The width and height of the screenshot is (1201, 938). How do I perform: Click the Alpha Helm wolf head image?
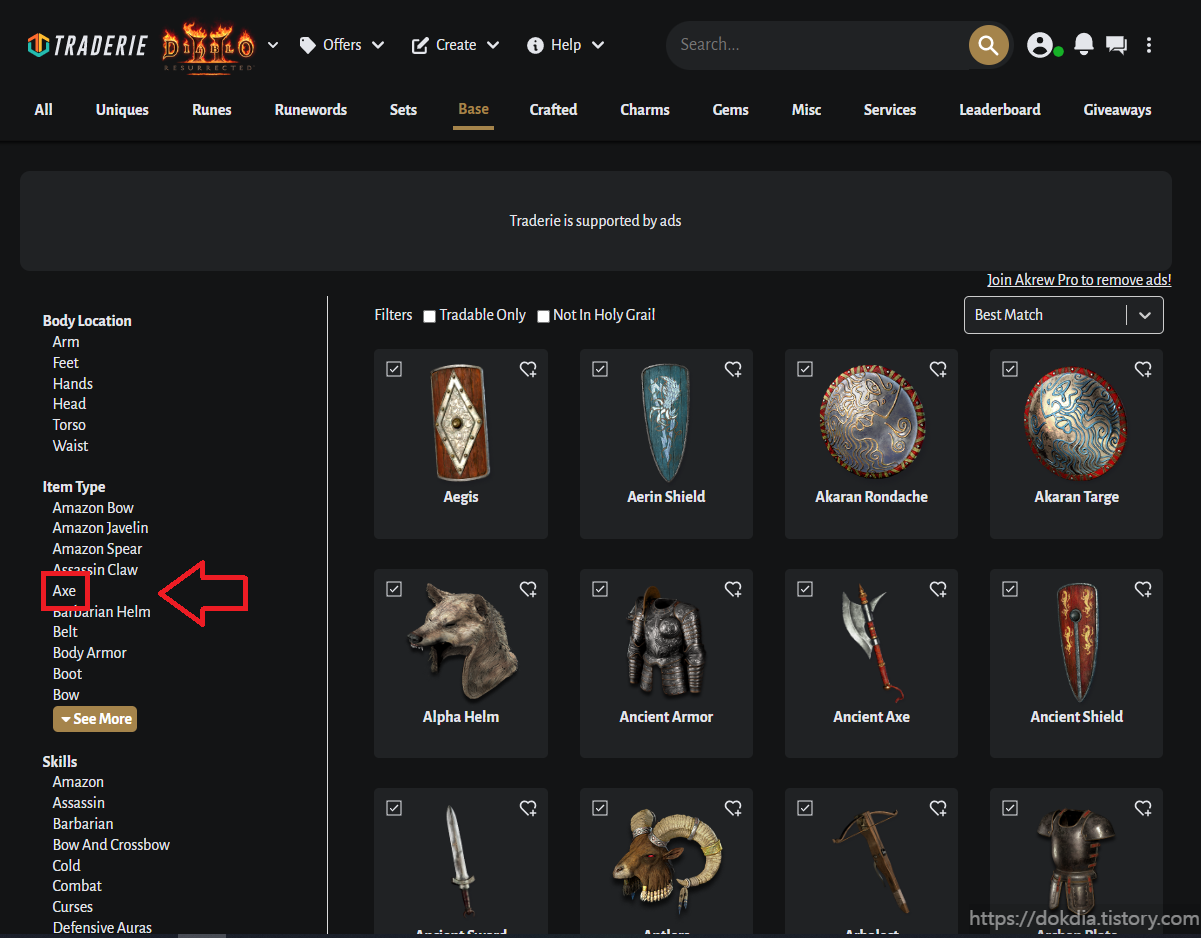click(x=461, y=642)
